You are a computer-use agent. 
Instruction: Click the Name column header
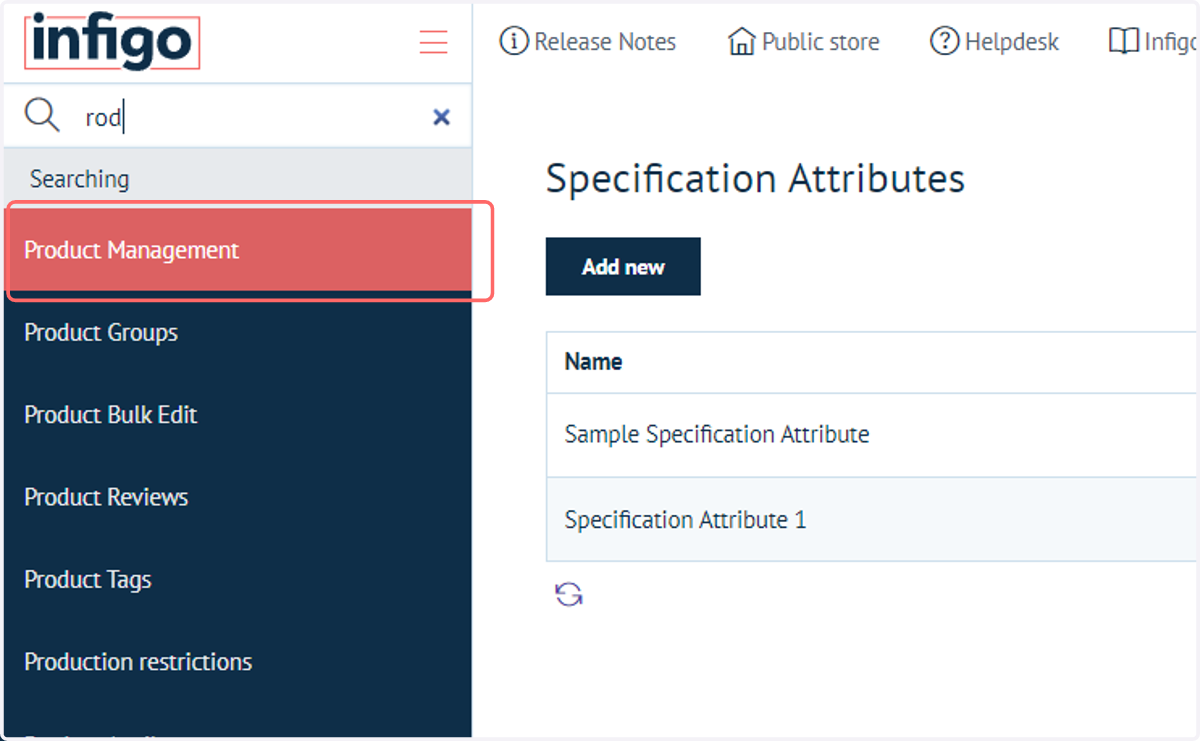(593, 362)
